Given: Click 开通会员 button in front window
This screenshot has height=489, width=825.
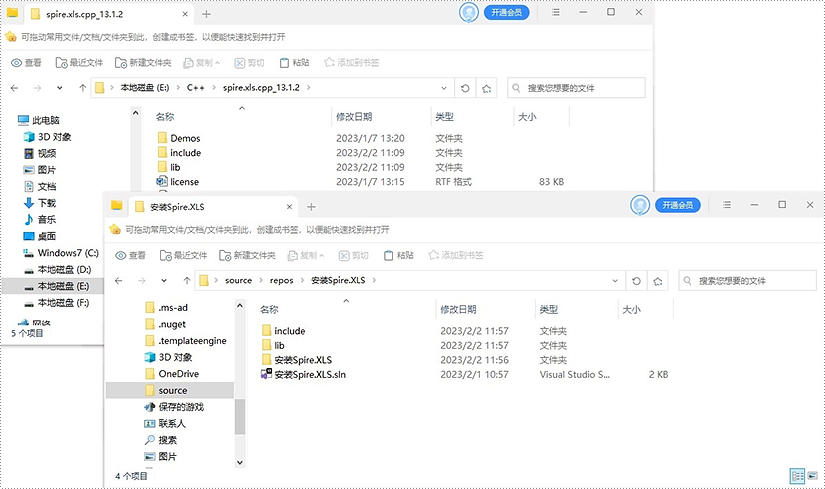Looking at the screenshot, I should click(x=678, y=205).
